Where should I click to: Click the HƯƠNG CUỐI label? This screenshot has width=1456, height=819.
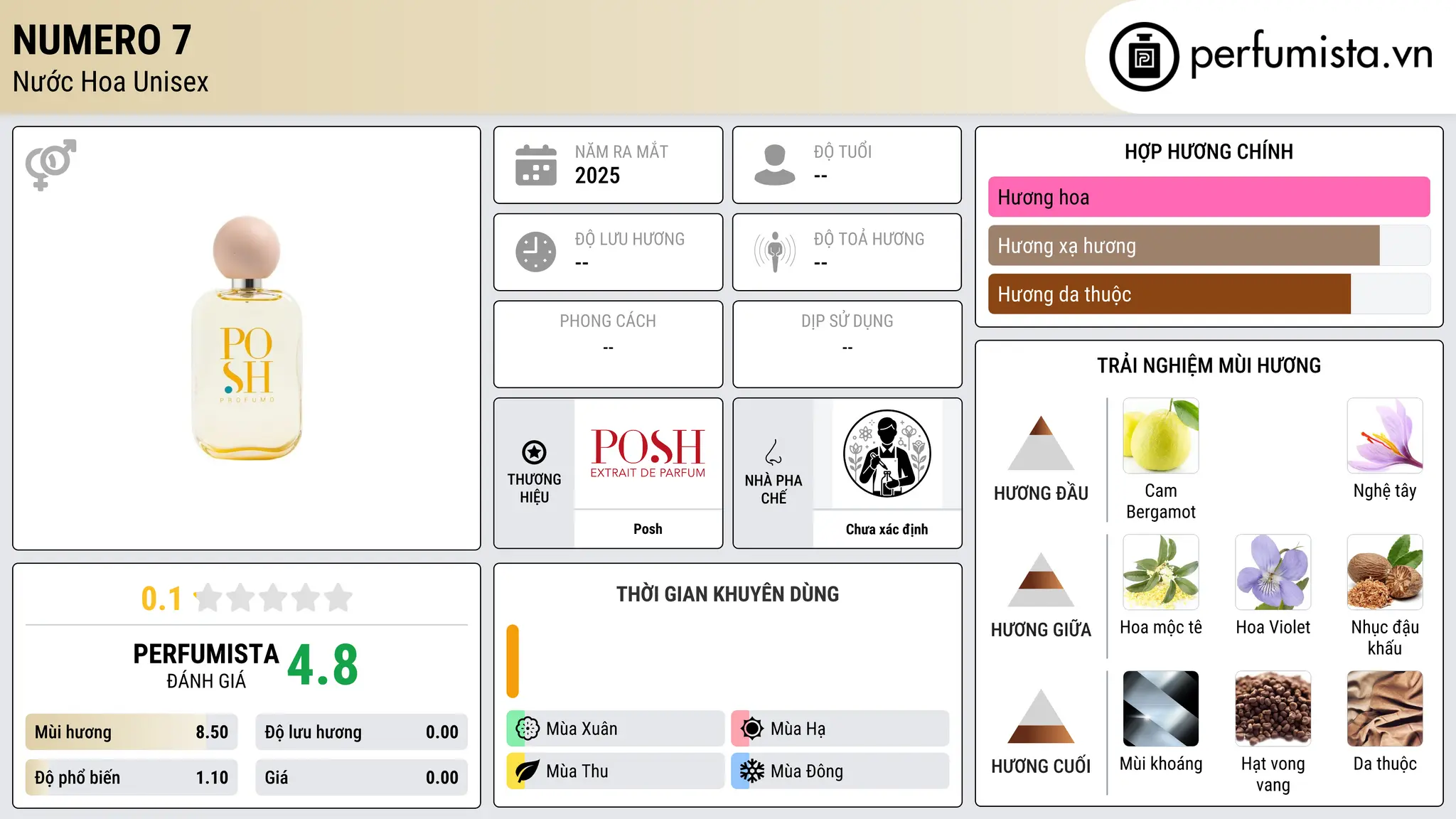(x=1041, y=766)
